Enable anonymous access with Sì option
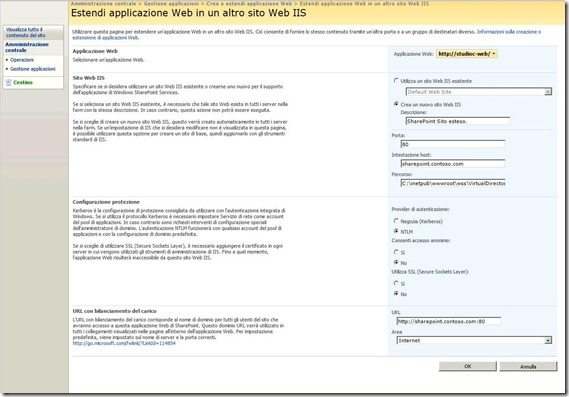The width and height of the screenshot is (569, 397). [396, 252]
